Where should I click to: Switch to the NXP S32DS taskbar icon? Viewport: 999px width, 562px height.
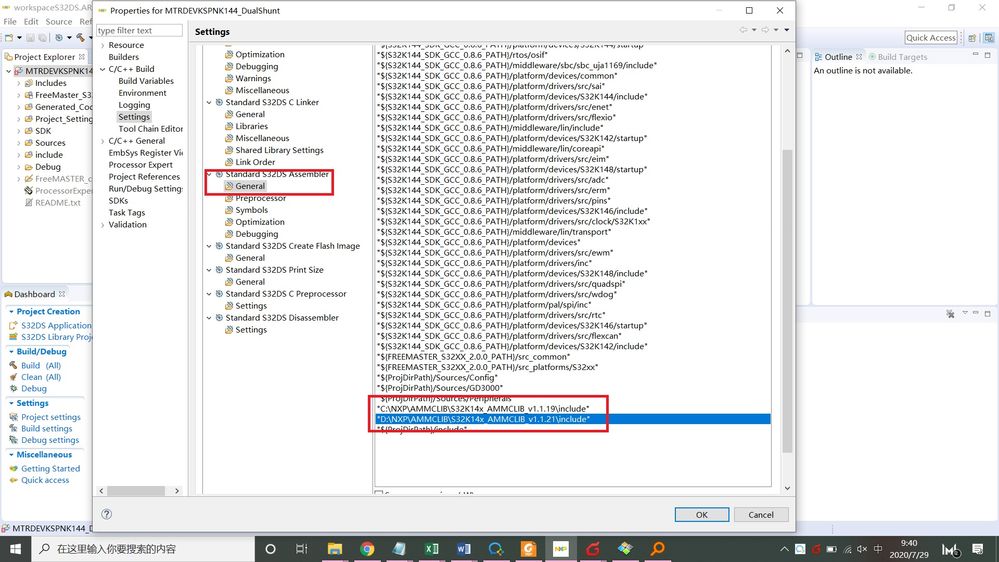pos(561,549)
